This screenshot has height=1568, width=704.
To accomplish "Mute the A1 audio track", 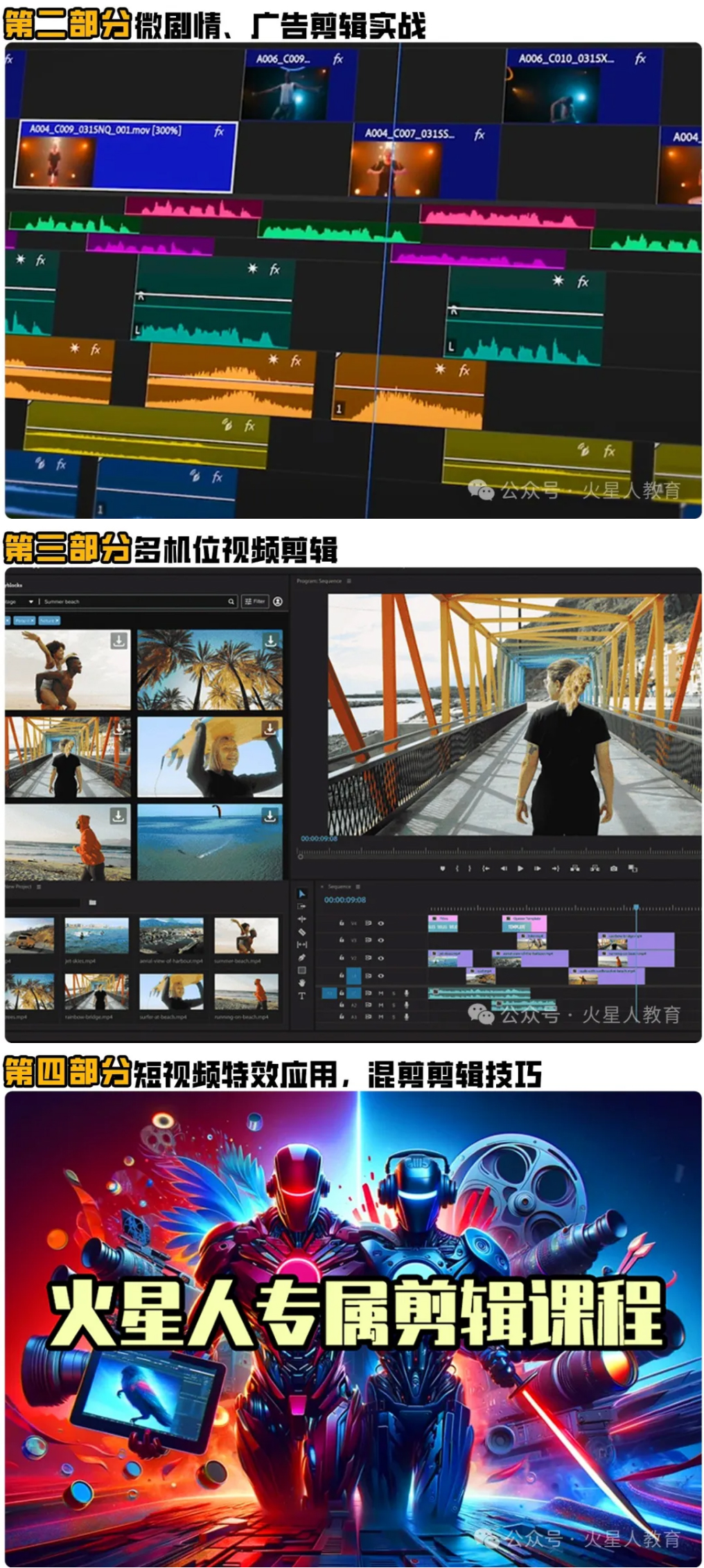I will (x=380, y=993).
